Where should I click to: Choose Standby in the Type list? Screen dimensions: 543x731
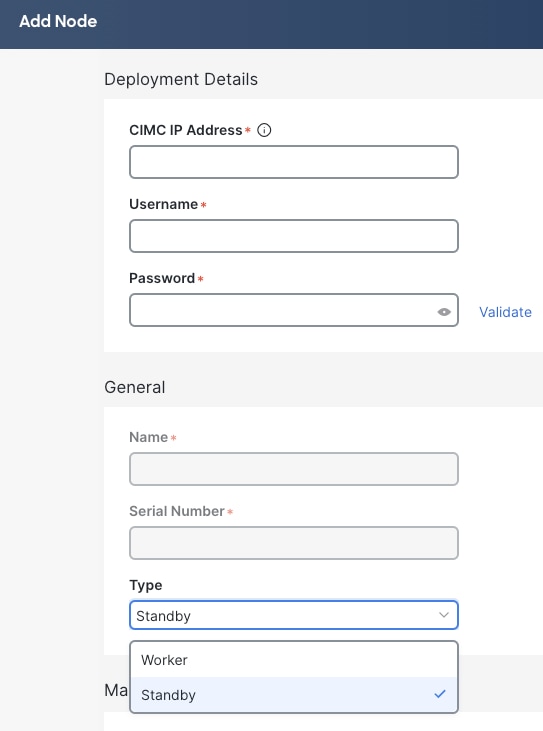coord(294,695)
